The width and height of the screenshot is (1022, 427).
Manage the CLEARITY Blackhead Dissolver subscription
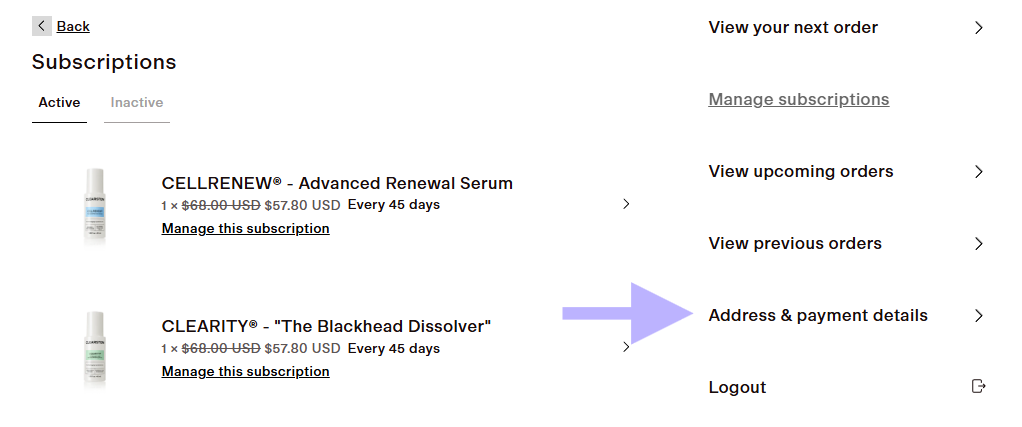245,372
